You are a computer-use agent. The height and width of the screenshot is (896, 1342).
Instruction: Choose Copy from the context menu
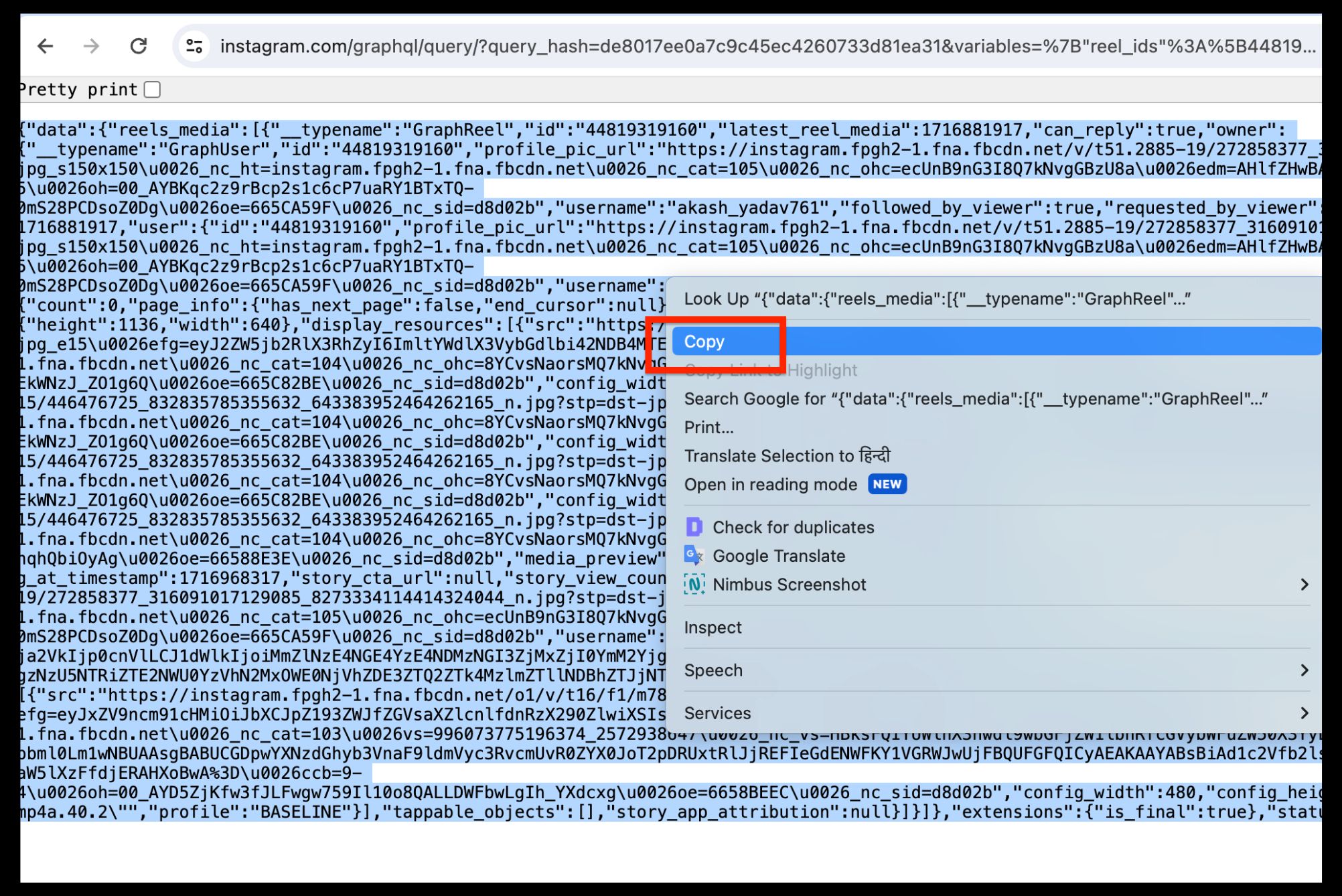pyautogui.click(x=996, y=342)
